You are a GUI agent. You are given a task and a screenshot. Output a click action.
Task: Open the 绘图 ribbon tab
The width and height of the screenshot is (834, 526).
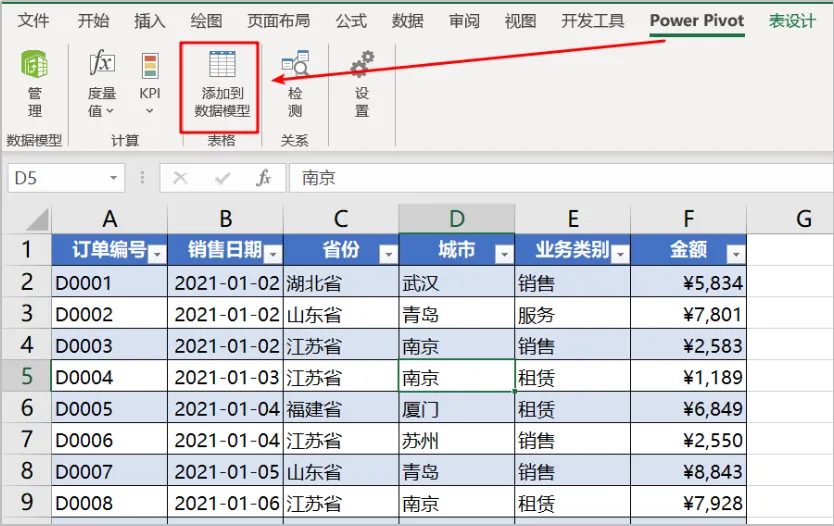206,20
